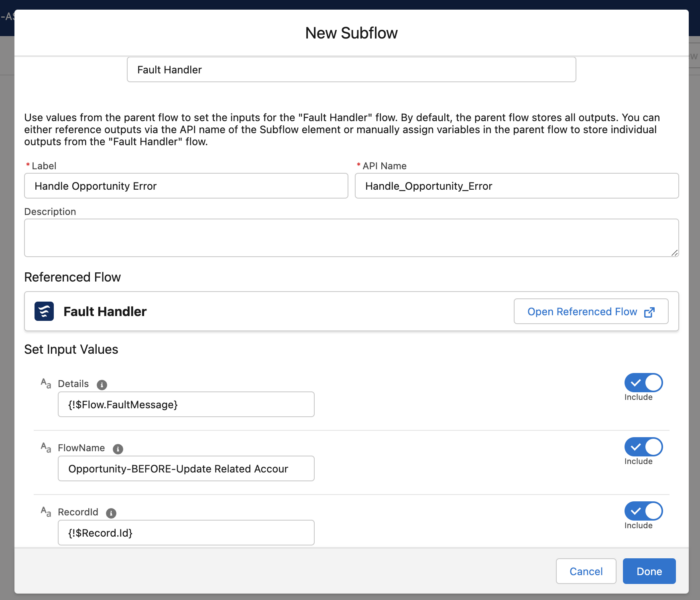Click the Fault Handler flow search field
This screenshot has width=700, height=600.
pyautogui.click(x=351, y=70)
